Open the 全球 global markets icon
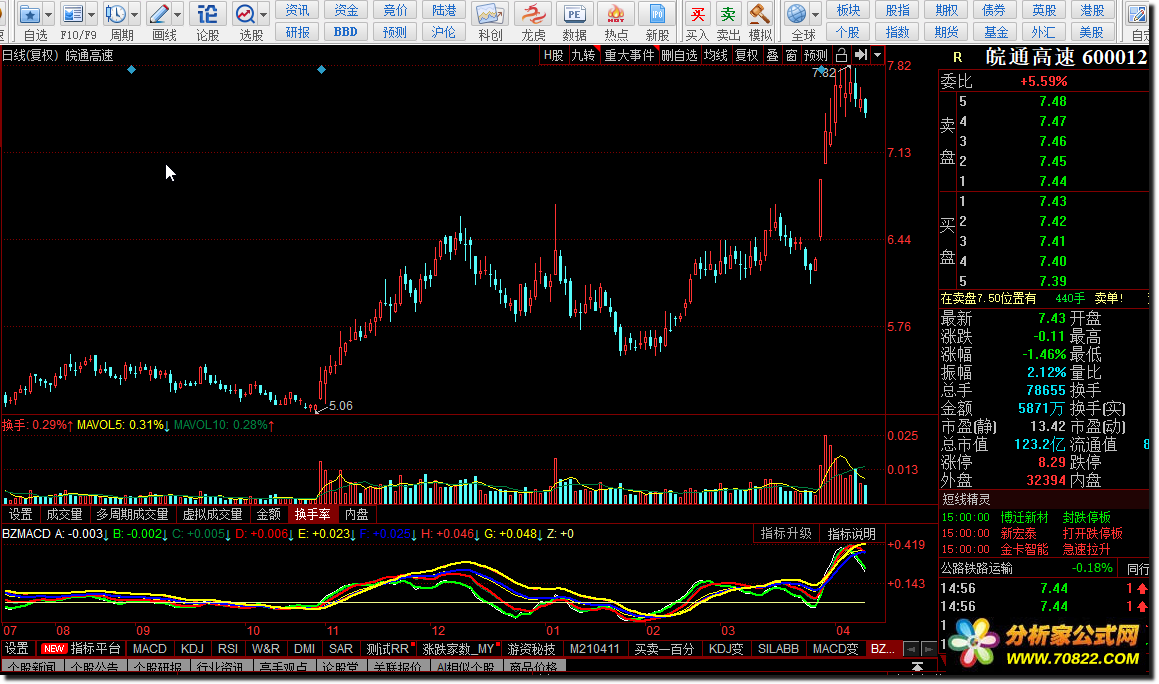 [x=797, y=14]
